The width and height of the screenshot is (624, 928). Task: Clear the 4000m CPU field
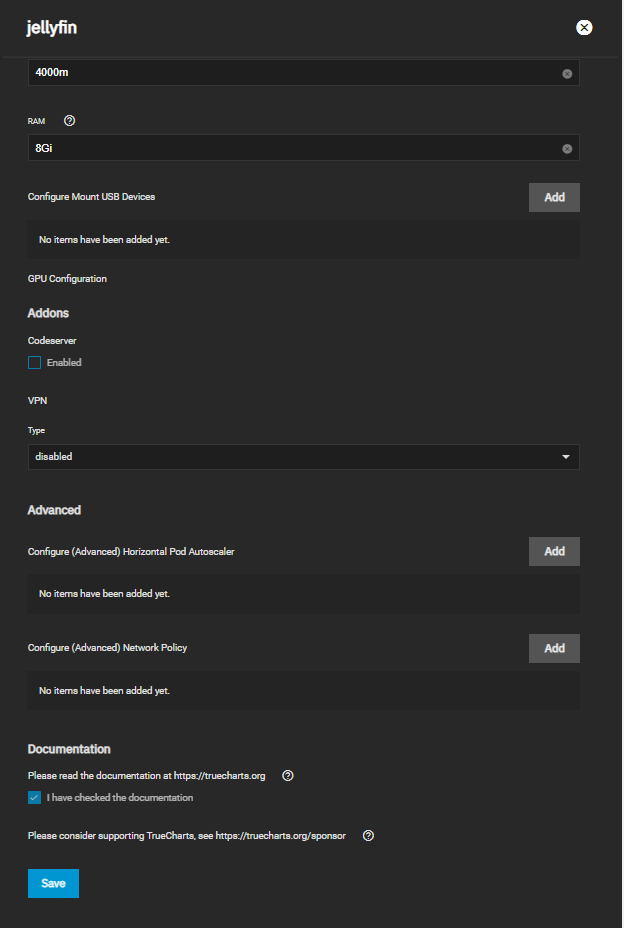(x=567, y=73)
